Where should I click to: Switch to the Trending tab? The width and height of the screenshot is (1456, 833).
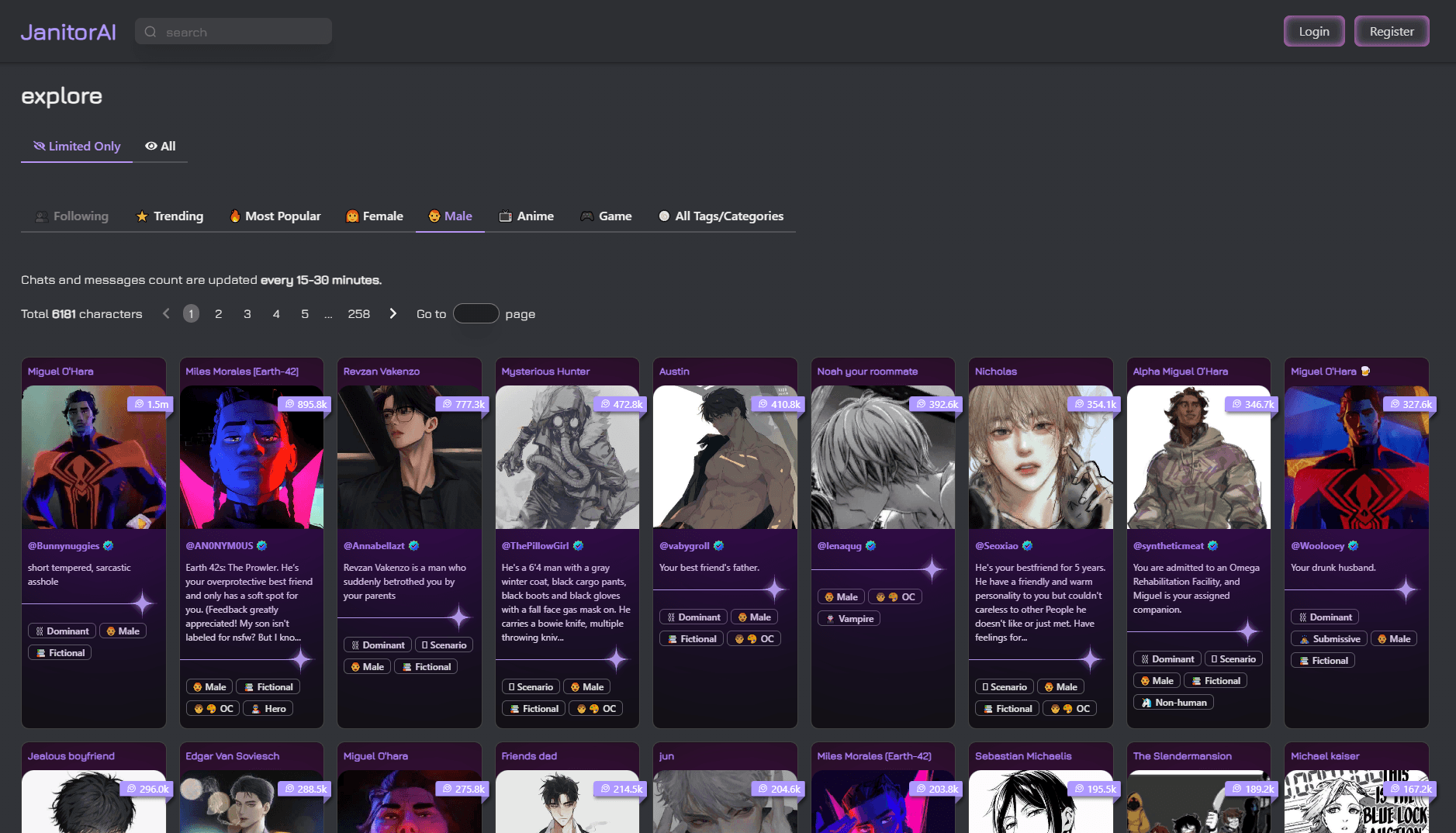tap(170, 216)
